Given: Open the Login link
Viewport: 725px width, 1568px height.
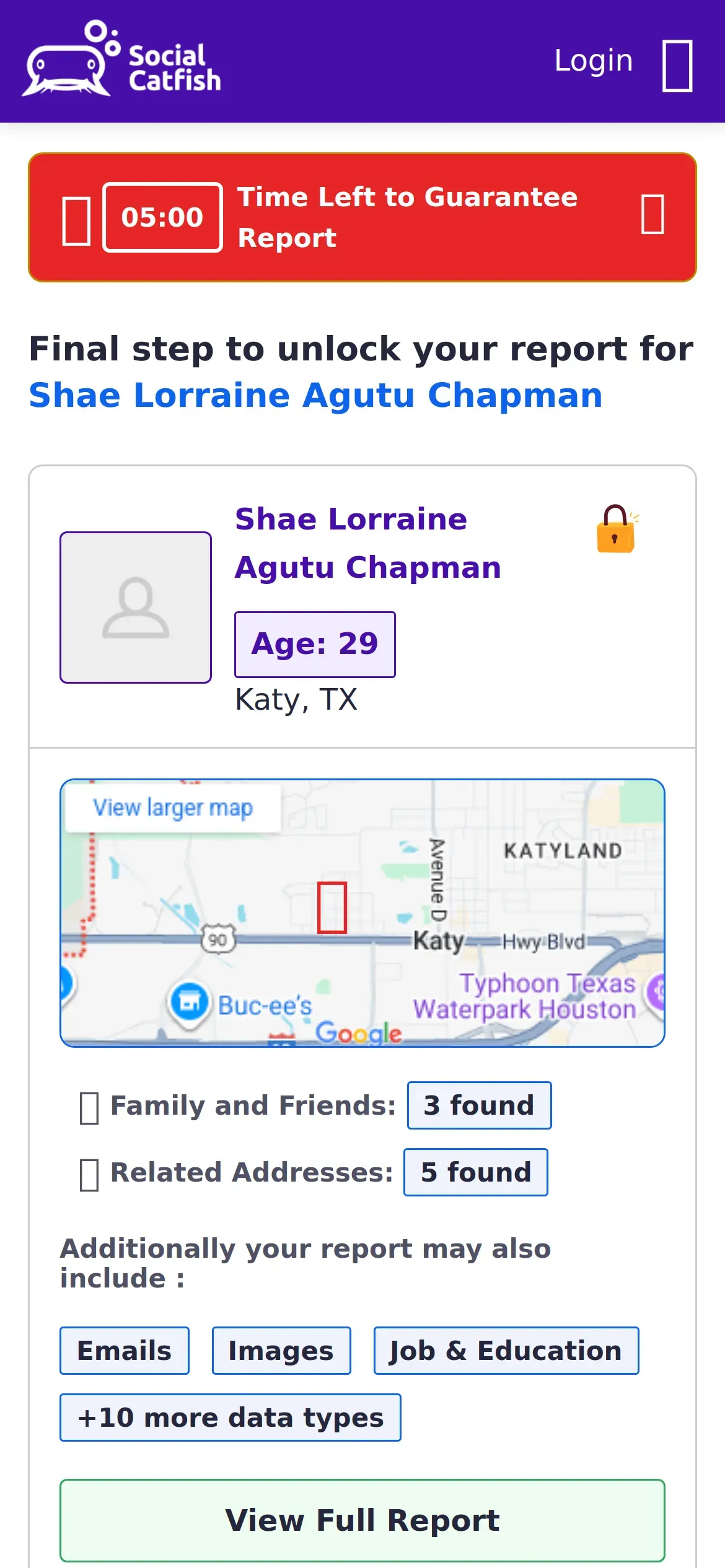Looking at the screenshot, I should [x=593, y=61].
